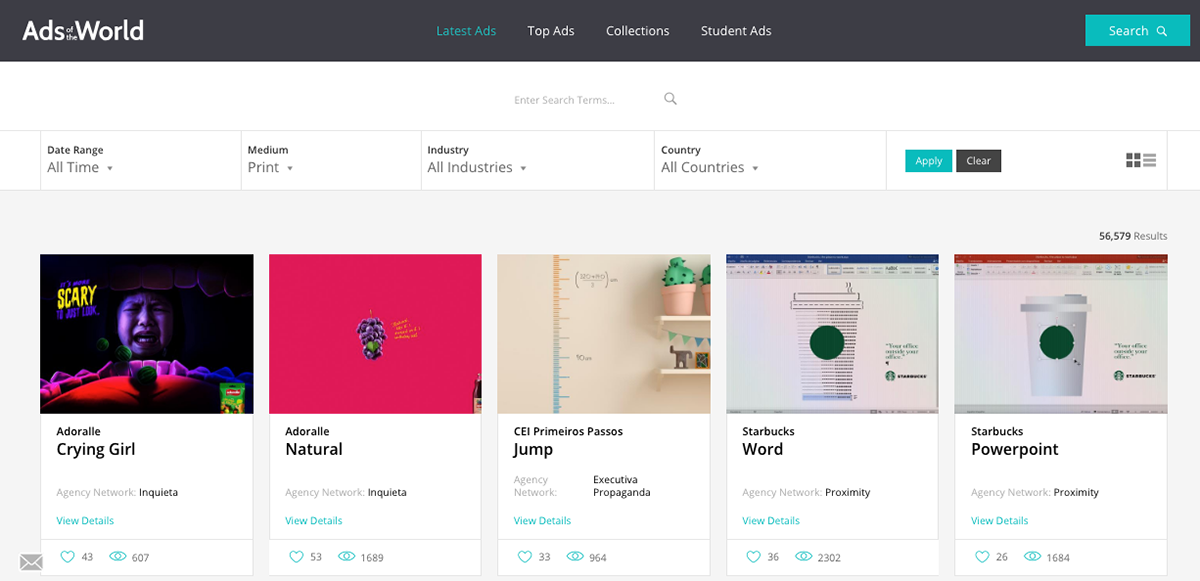Open the Top Ads tab
The image size is (1200, 581).
tap(551, 31)
